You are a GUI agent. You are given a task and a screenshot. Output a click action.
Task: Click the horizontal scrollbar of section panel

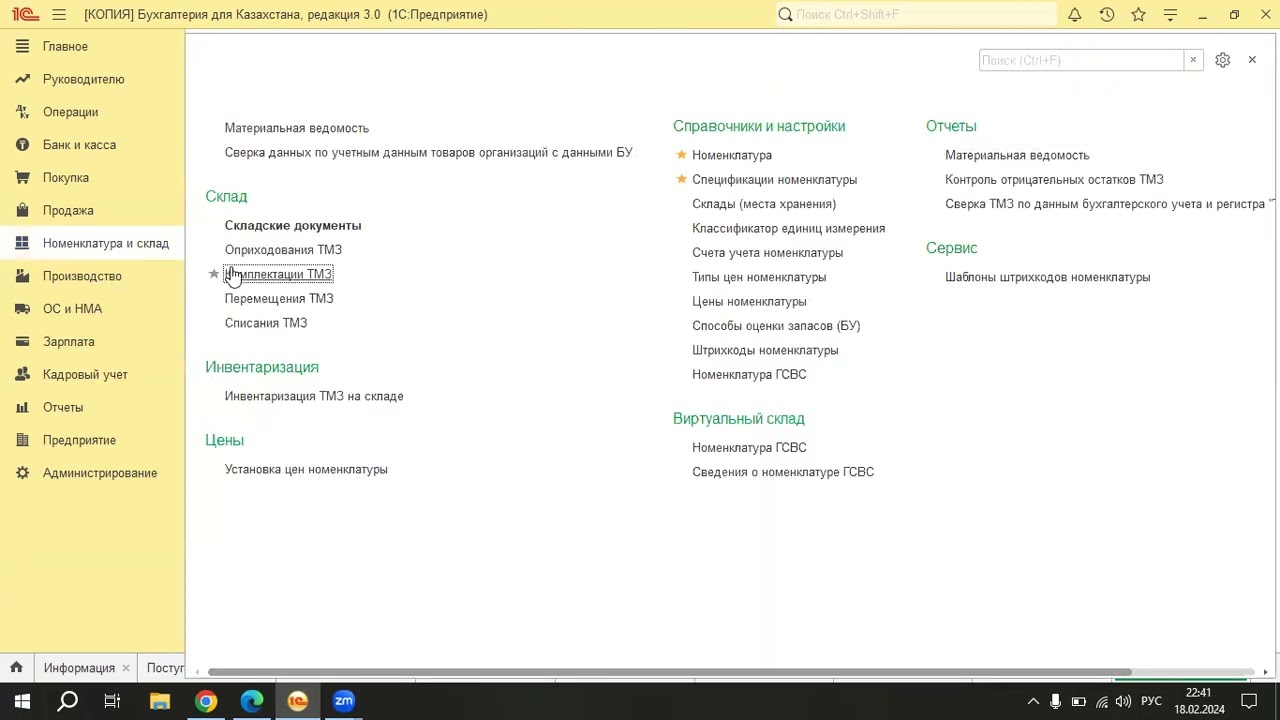[669, 672]
